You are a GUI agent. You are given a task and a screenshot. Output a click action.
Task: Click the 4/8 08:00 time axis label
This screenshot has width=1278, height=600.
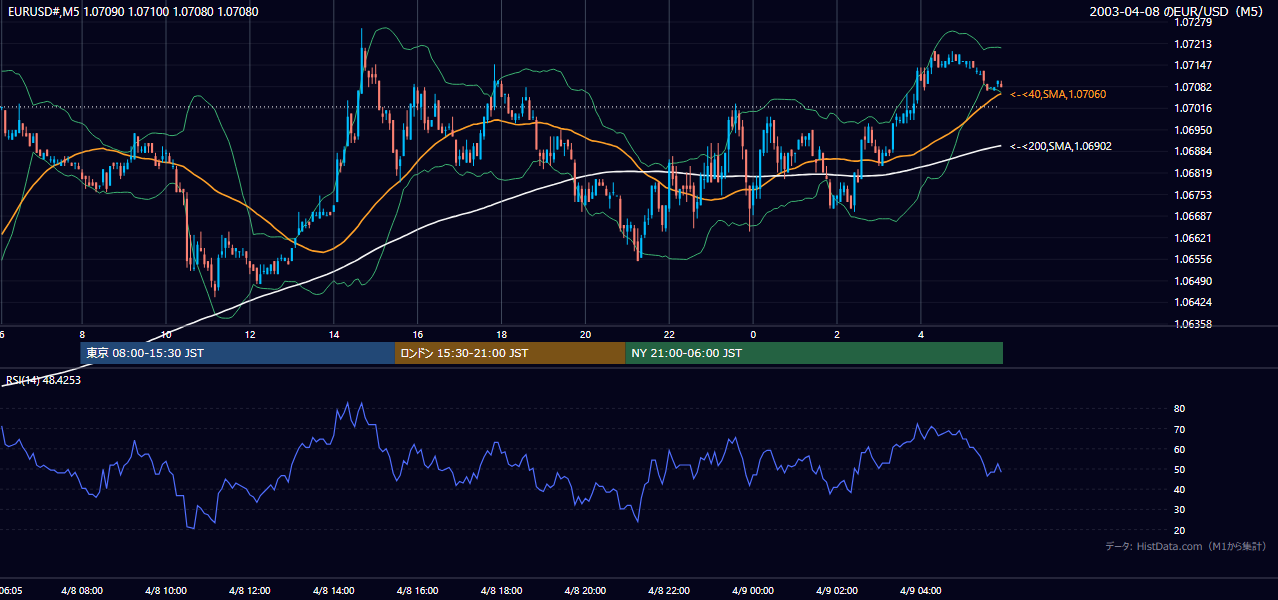point(82,591)
